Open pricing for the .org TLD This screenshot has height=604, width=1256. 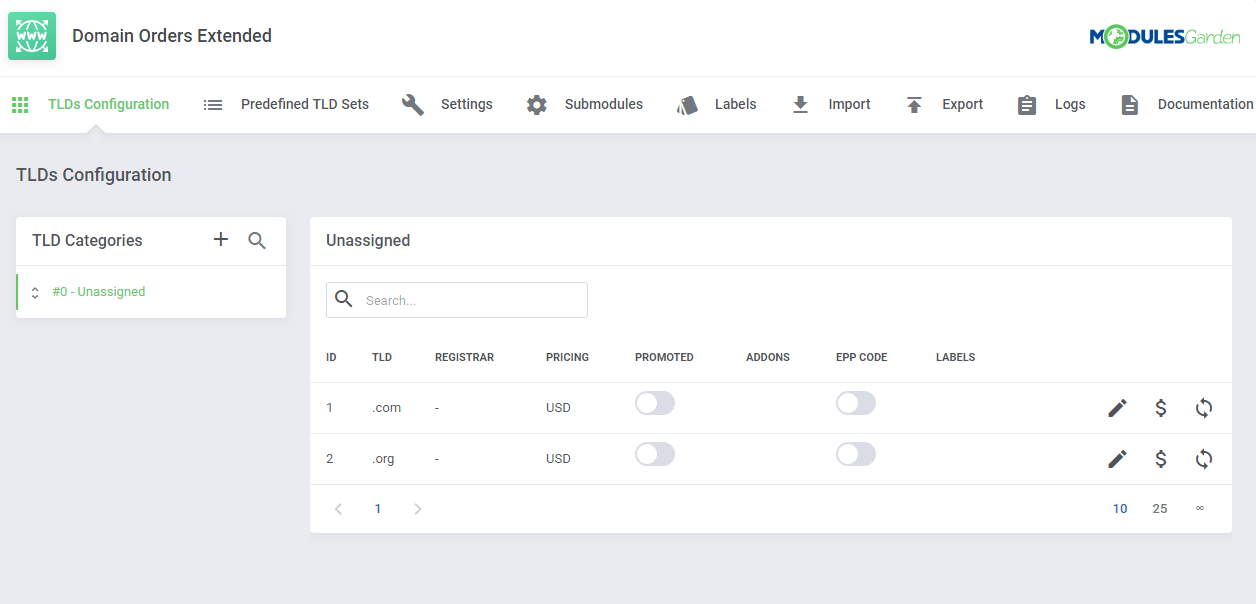click(x=1161, y=458)
